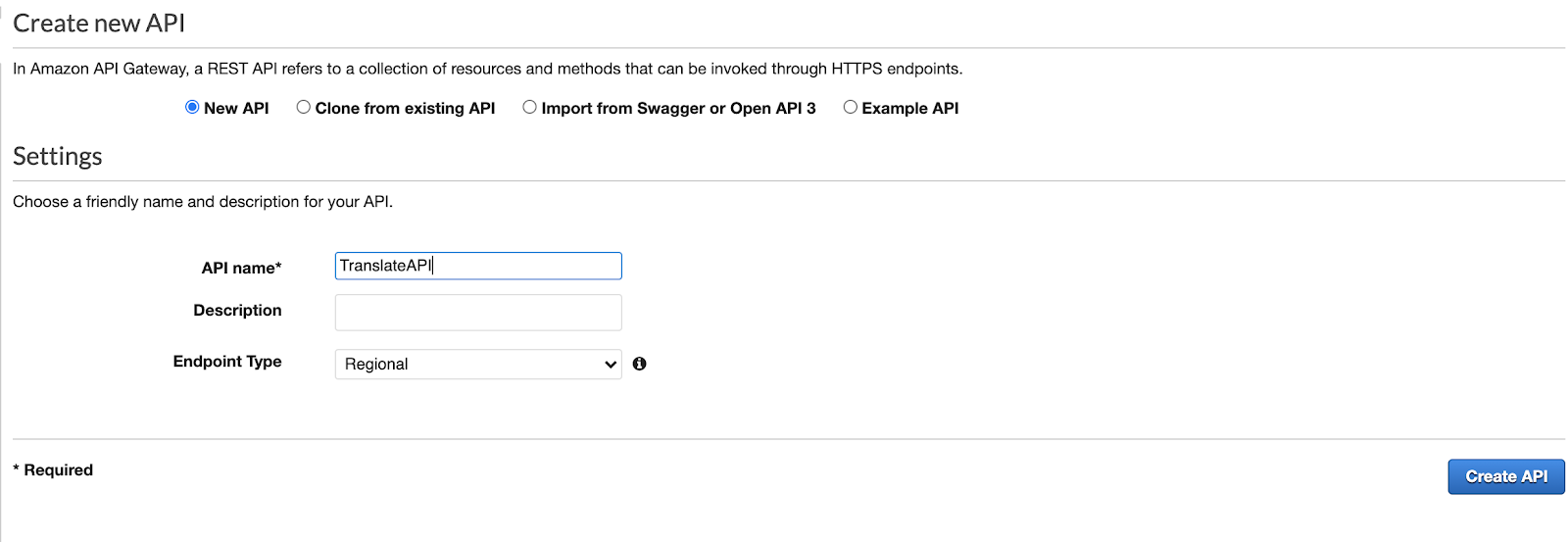Click the "Settings" section heading
1568x542 pixels.
58,157
